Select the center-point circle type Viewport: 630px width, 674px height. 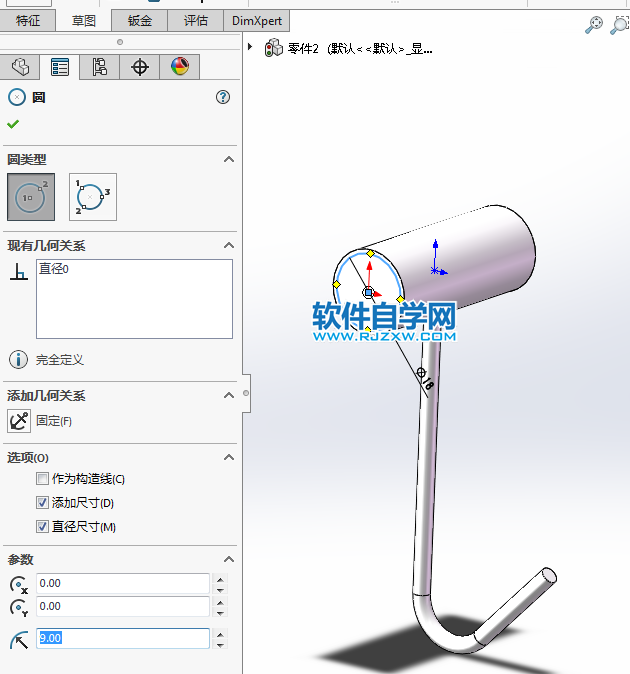pyautogui.click(x=31, y=197)
